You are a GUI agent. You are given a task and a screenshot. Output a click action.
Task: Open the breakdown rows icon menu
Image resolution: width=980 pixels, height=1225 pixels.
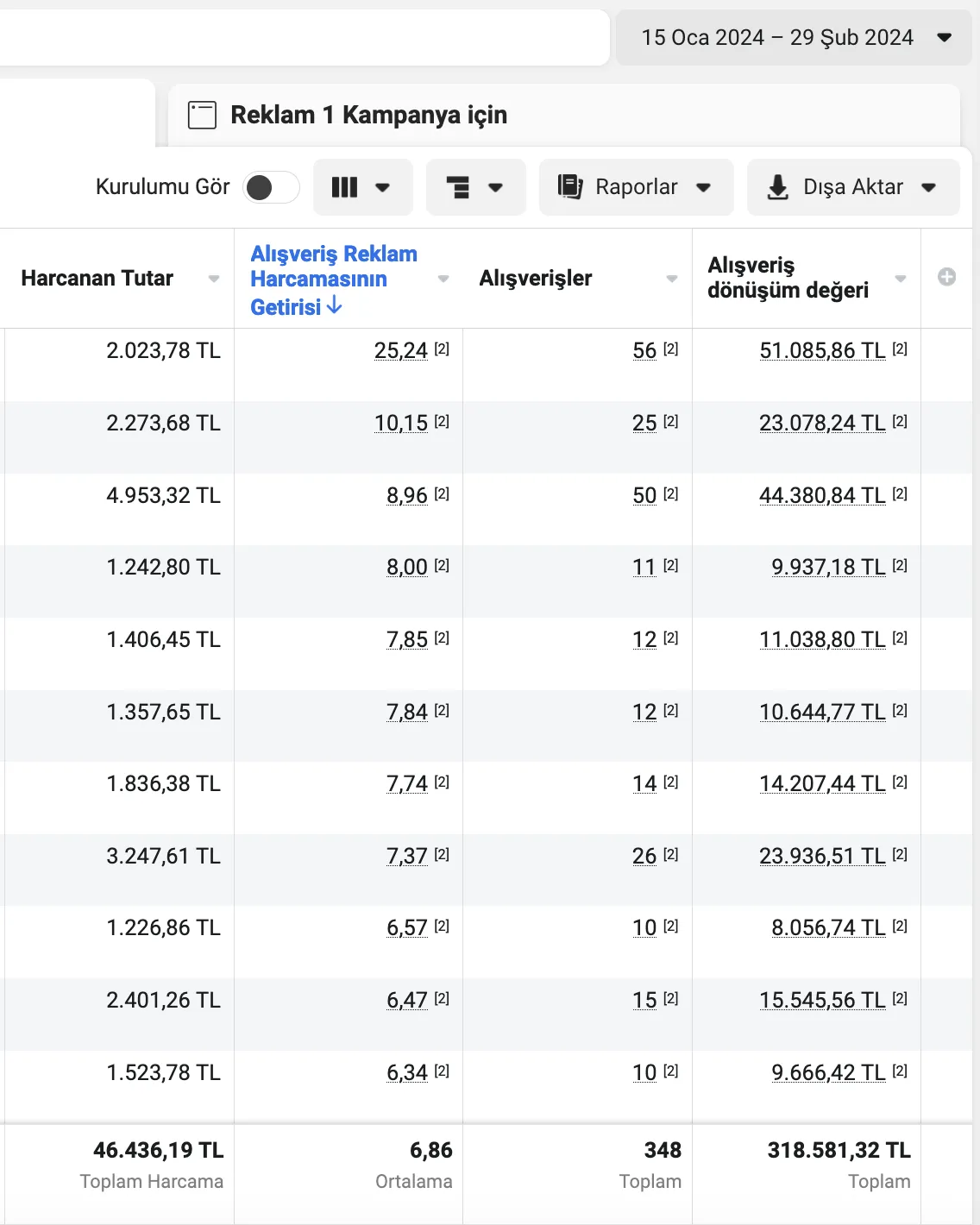458,187
